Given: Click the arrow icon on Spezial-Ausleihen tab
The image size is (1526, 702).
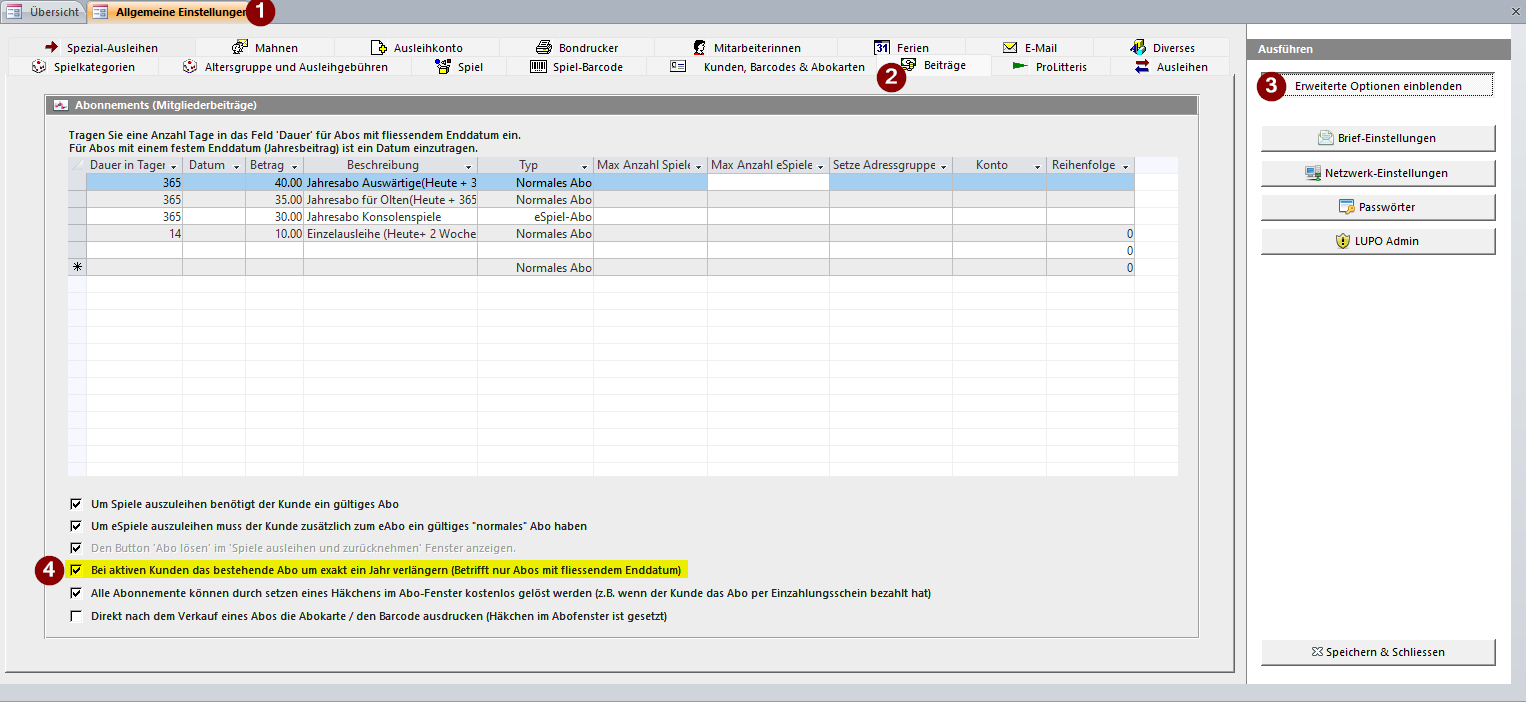Looking at the screenshot, I should pyautogui.click(x=52, y=47).
